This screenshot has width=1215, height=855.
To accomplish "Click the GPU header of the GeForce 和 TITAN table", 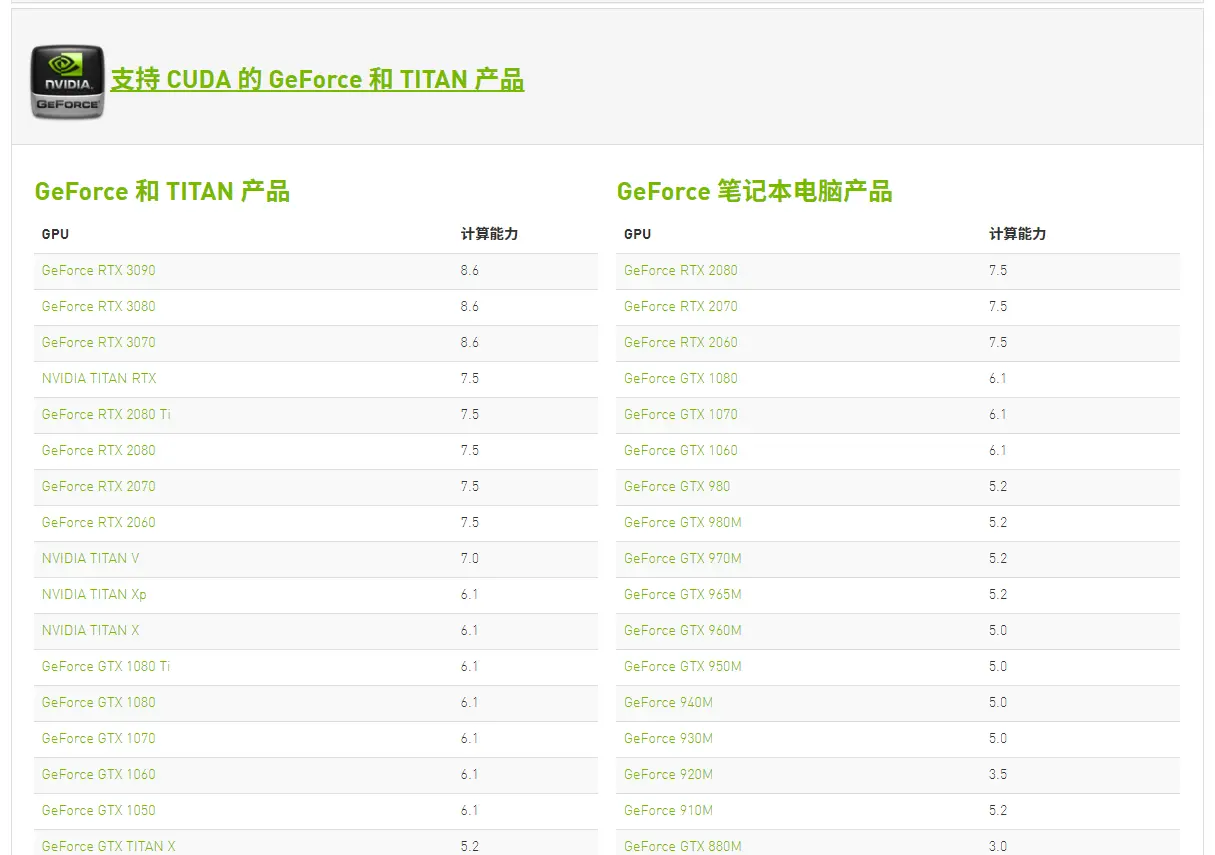I will [x=55, y=234].
